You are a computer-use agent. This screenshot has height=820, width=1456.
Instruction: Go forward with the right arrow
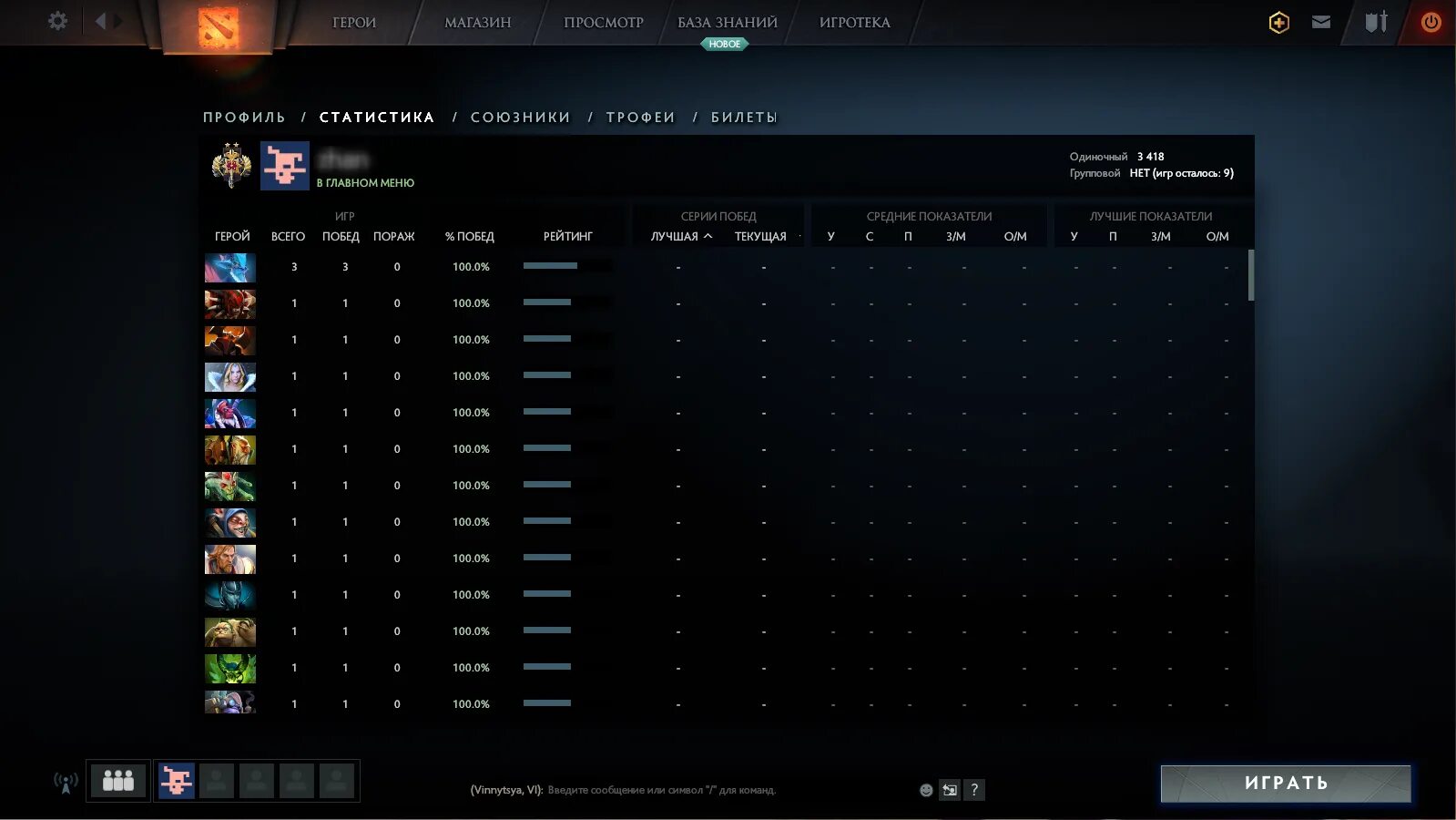(118, 20)
